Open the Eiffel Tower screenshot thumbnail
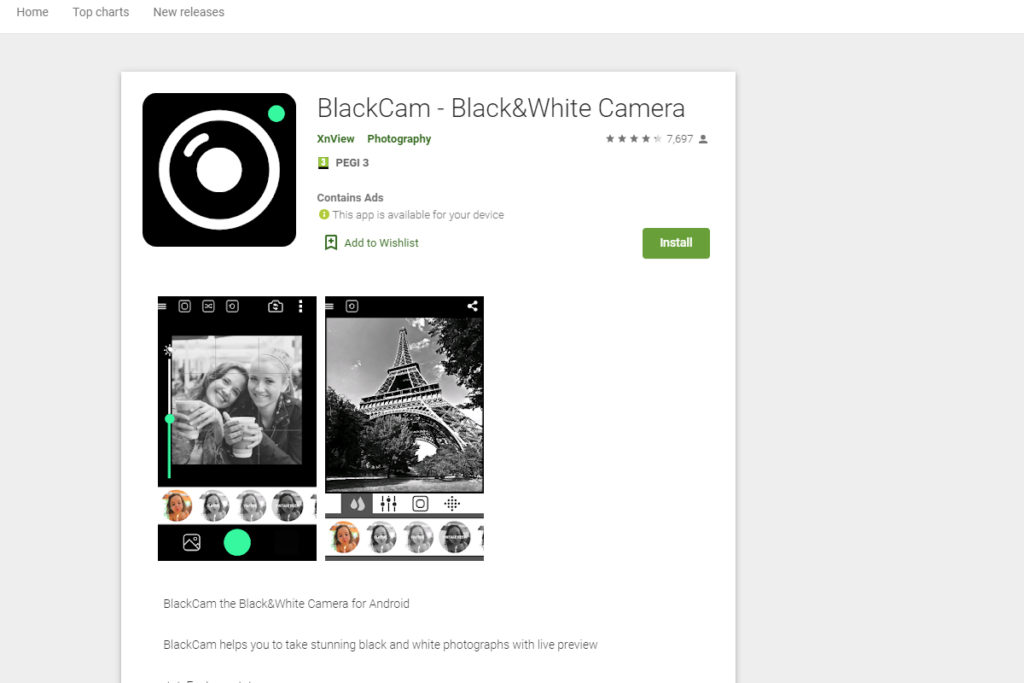The image size is (1024, 683). [x=404, y=428]
